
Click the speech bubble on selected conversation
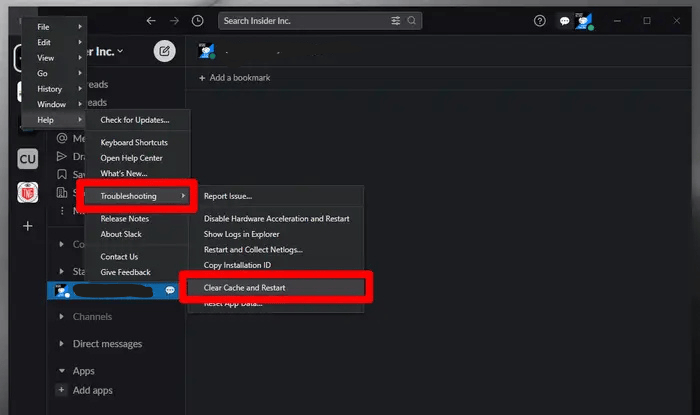point(170,290)
